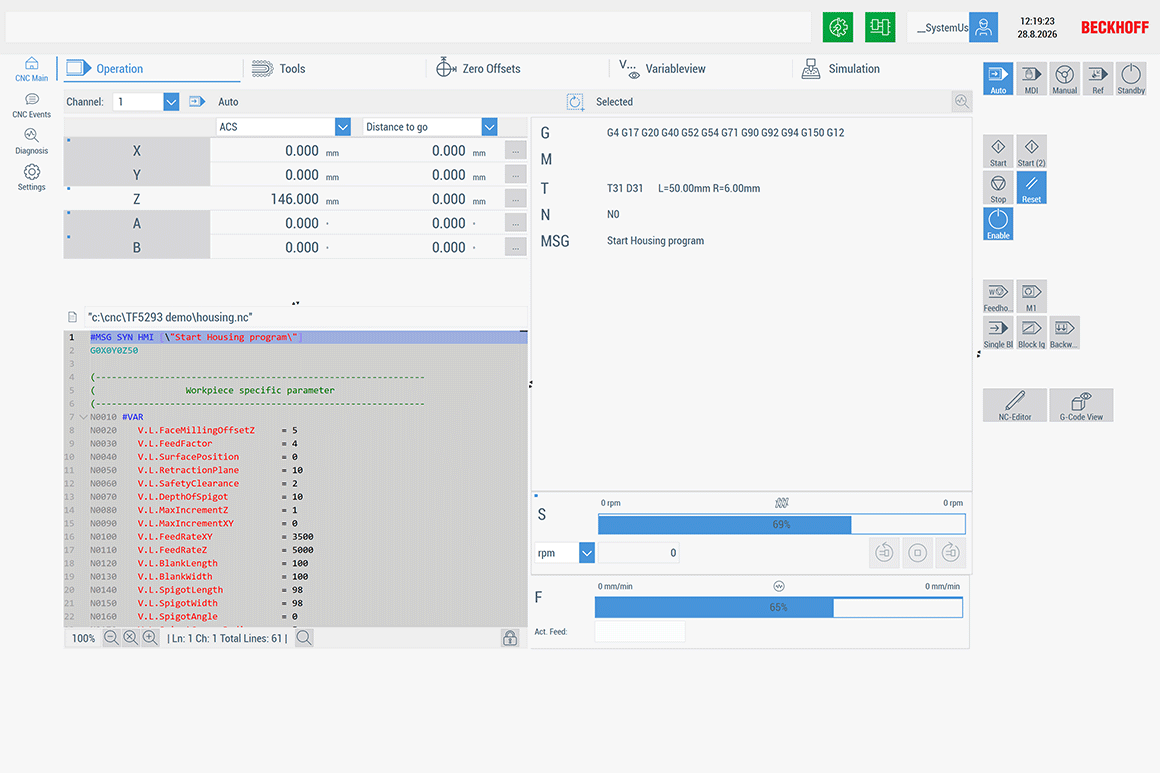This screenshot has height=773, width=1160.
Task: Open the G-Code View
Action: coord(1081,405)
